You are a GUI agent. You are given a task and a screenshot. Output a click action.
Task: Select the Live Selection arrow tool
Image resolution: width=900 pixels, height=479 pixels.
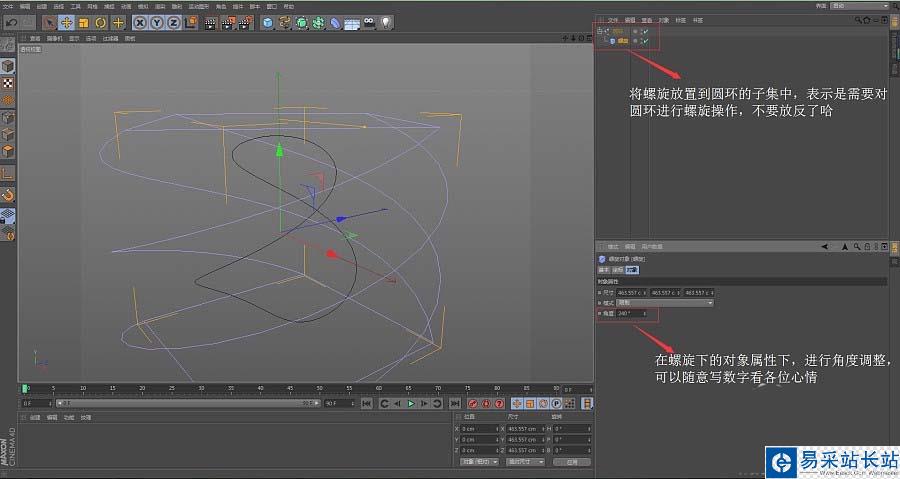[x=49, y=23]
